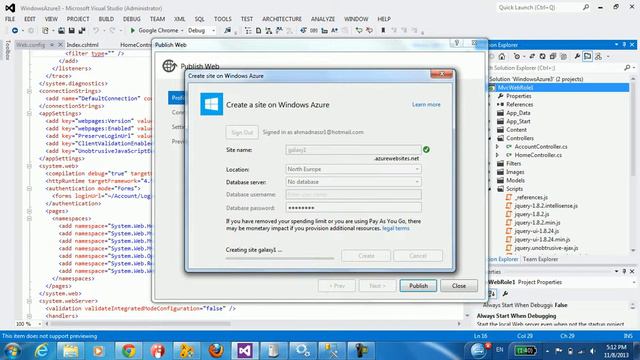
Task: Close the Web.config editor tab
Action: click(x=60, y=44)
